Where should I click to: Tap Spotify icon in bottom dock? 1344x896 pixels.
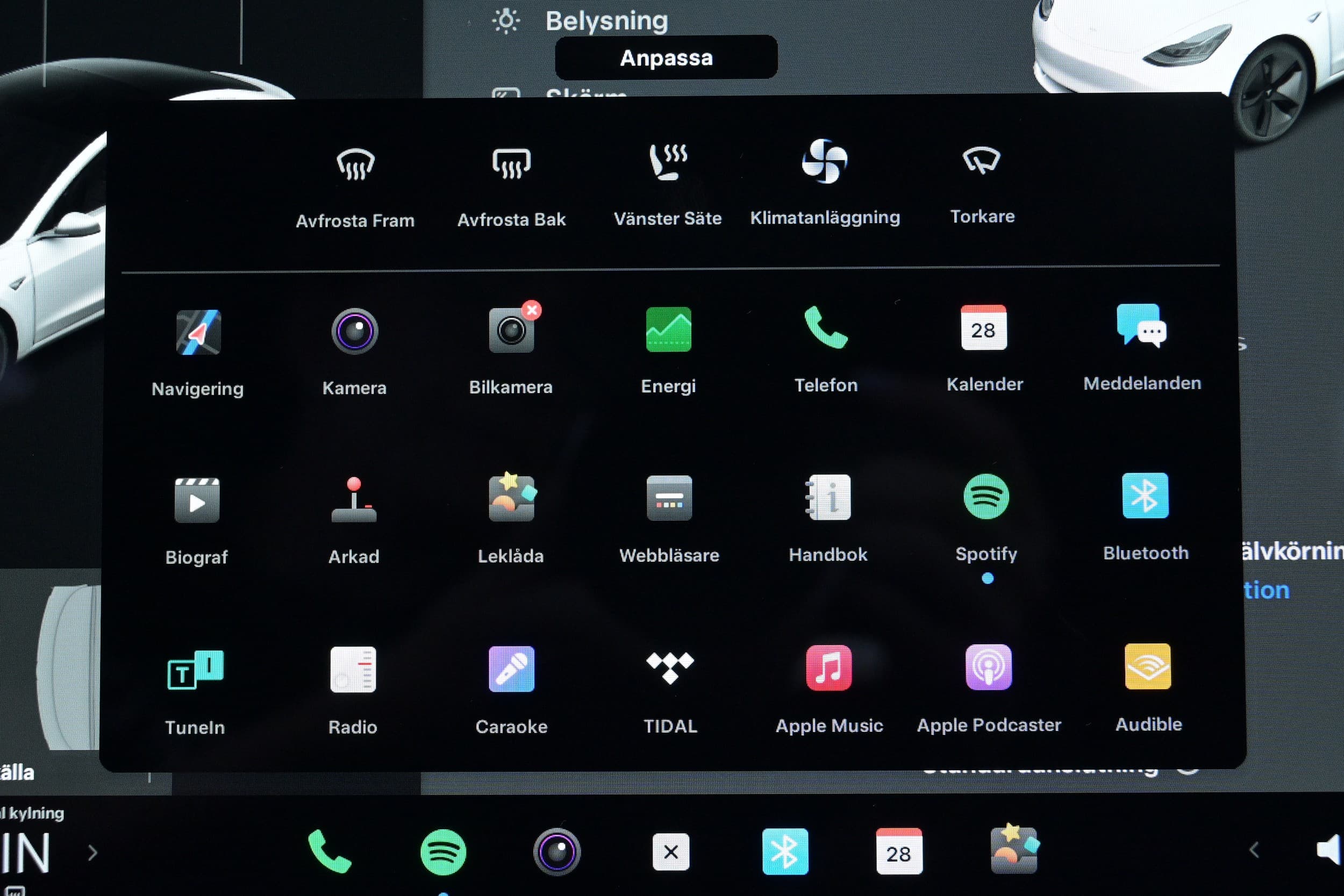click(443, 852)
